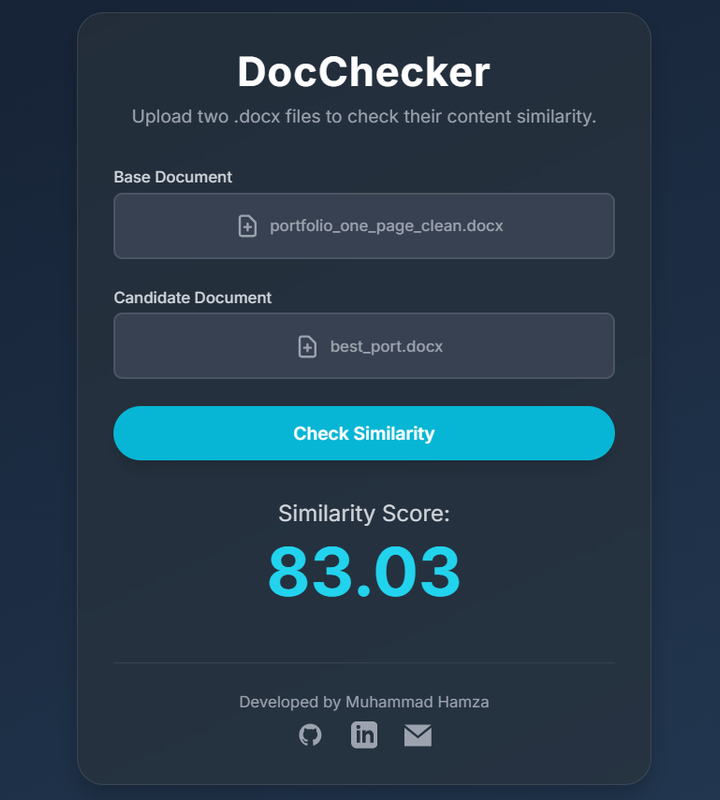720x800 pixels.
Task: Open the developer's GitHub profile icon
Action: coord(310,735)
